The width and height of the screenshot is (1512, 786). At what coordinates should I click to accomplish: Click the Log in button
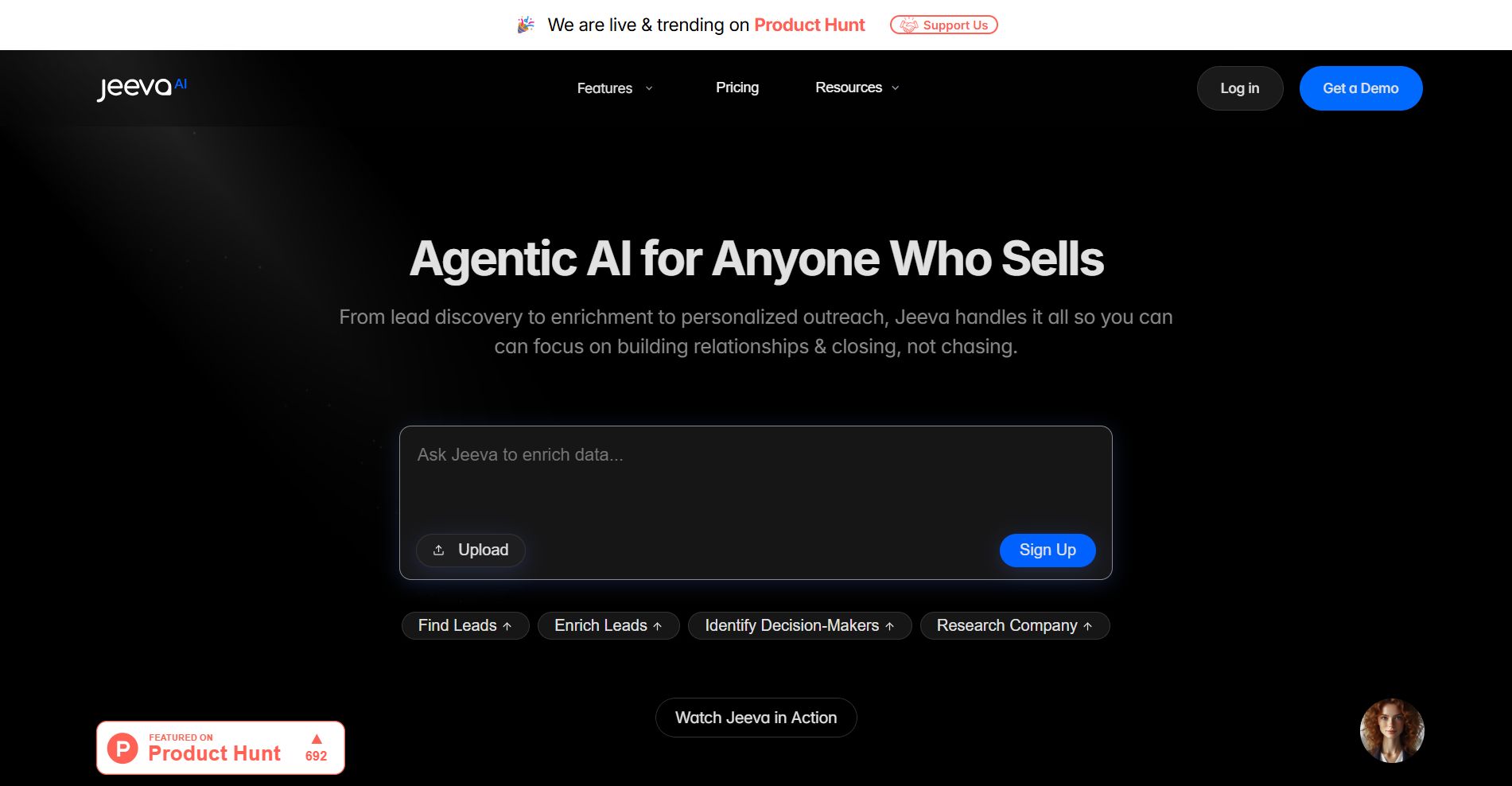pyautogui.click(x=1240, y=88)
